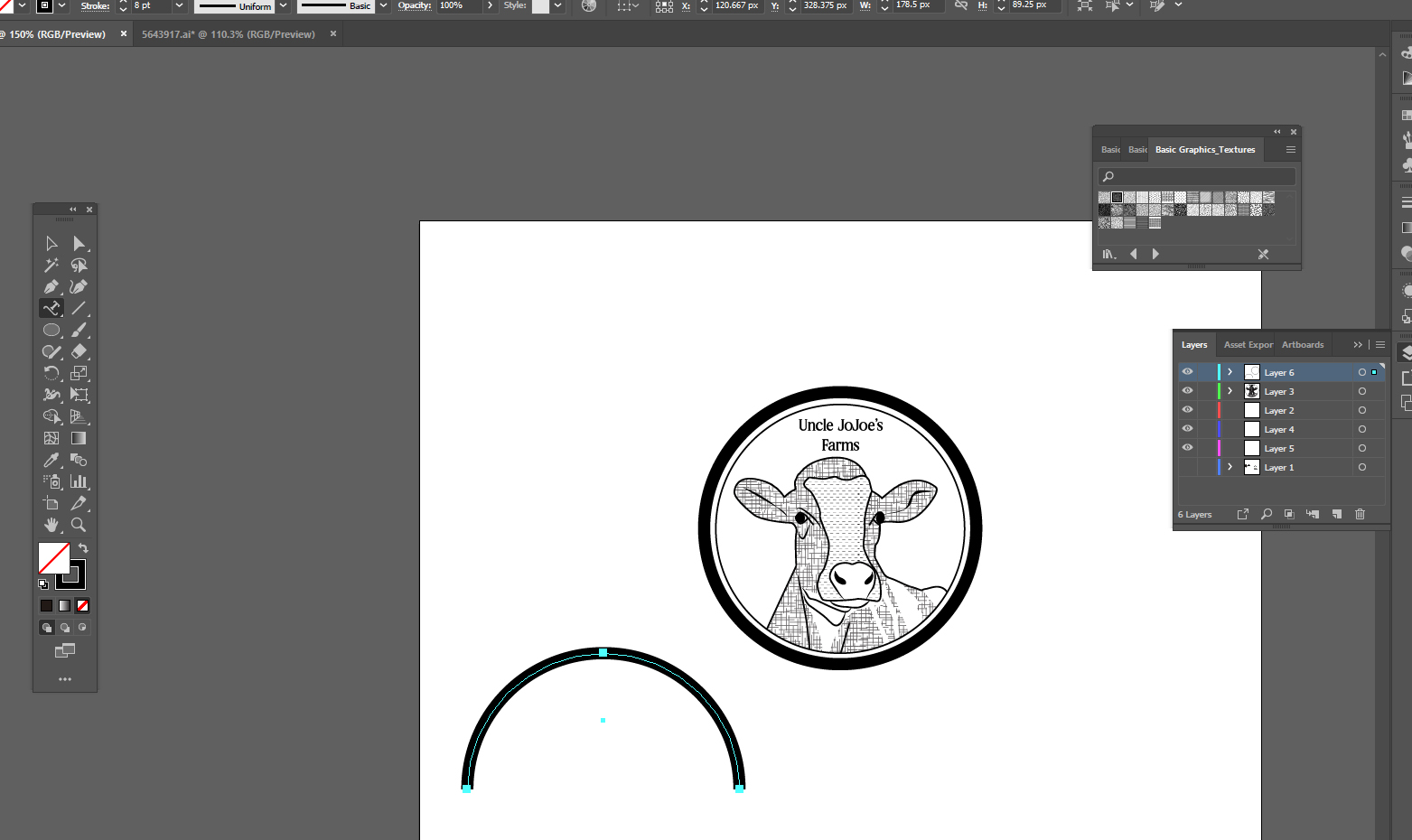
Task: Reset to default fill and stroke
Action: [43, 584]
